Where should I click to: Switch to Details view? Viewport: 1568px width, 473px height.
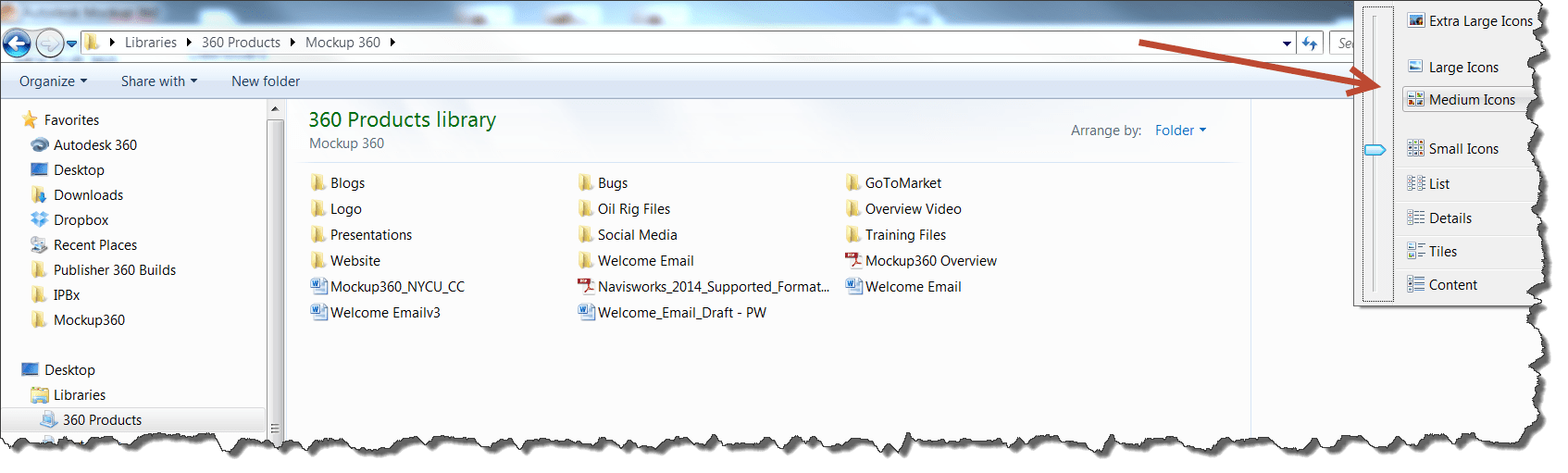[x=1439, y=218]
